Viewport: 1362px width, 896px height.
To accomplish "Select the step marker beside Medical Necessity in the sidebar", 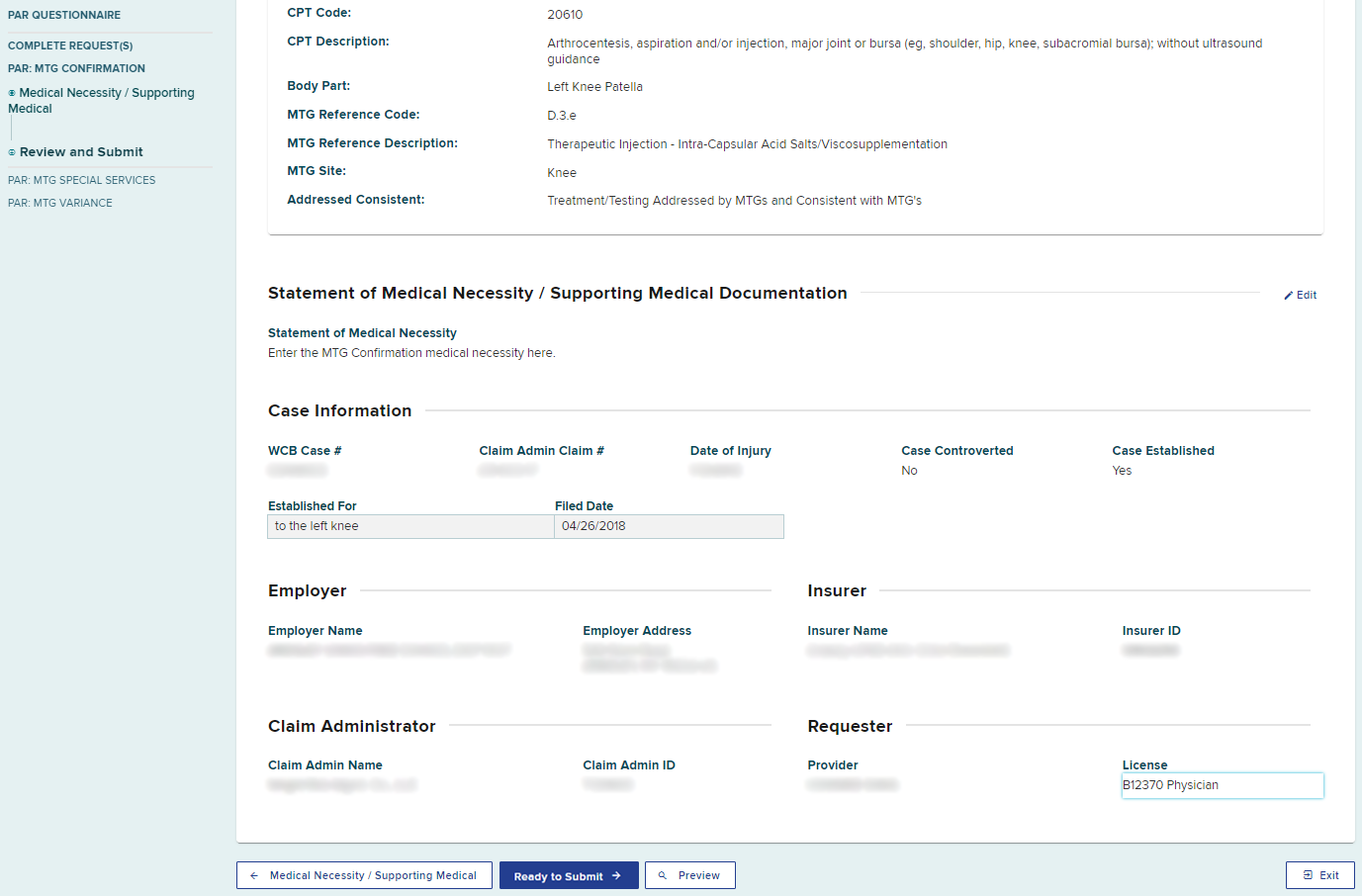I will (12, 93).
